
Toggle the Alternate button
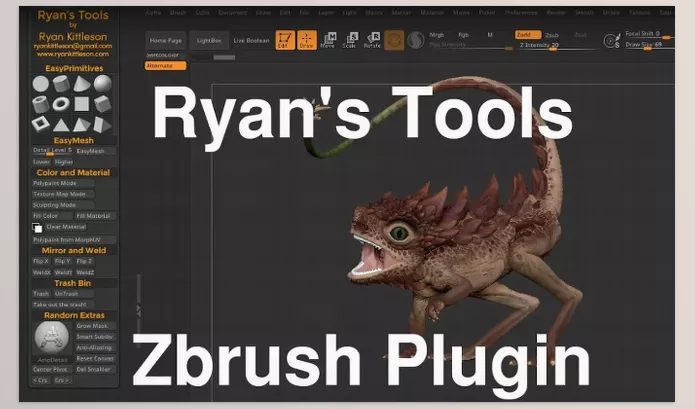(165, 66)
